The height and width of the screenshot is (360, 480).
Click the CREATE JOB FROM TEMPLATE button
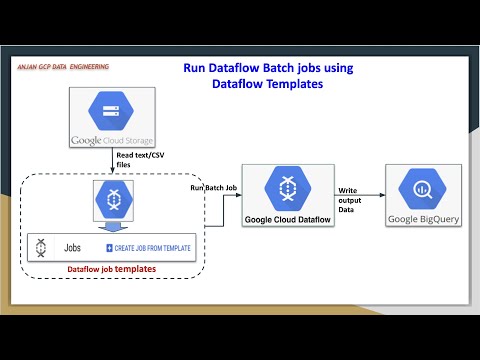coord(148,248)
